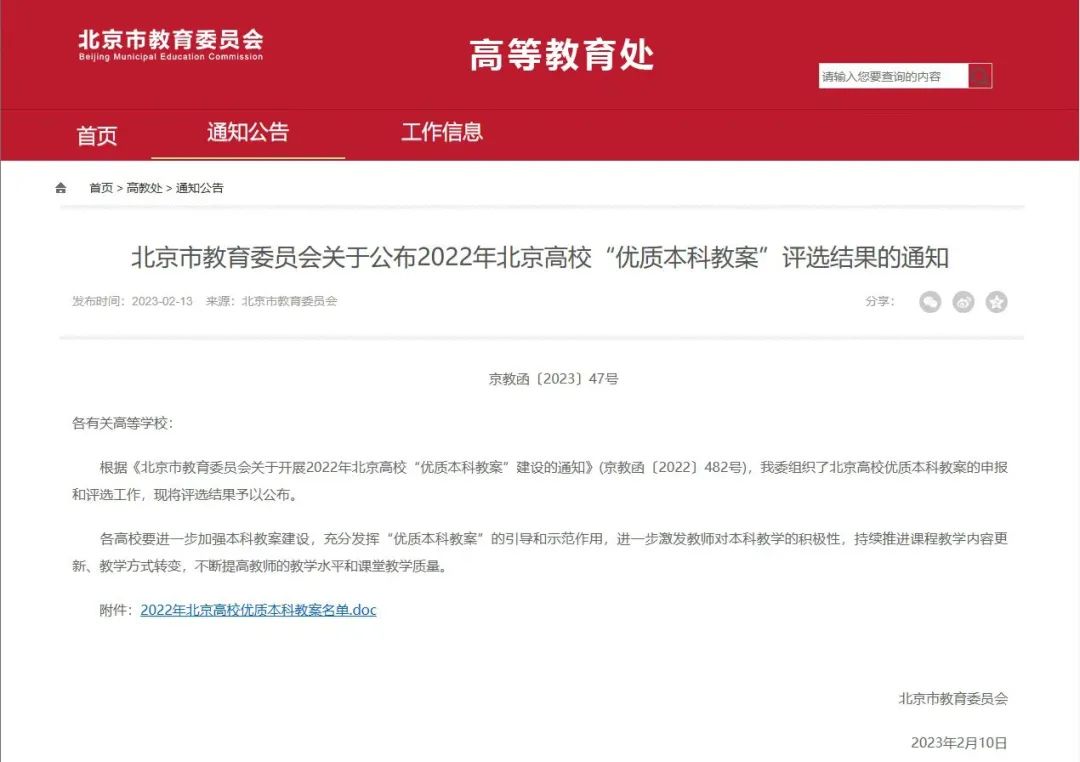Click the 京教函〔2023〕47号 document number
Screen dimensions: 1080x762
tap(553, 379)
